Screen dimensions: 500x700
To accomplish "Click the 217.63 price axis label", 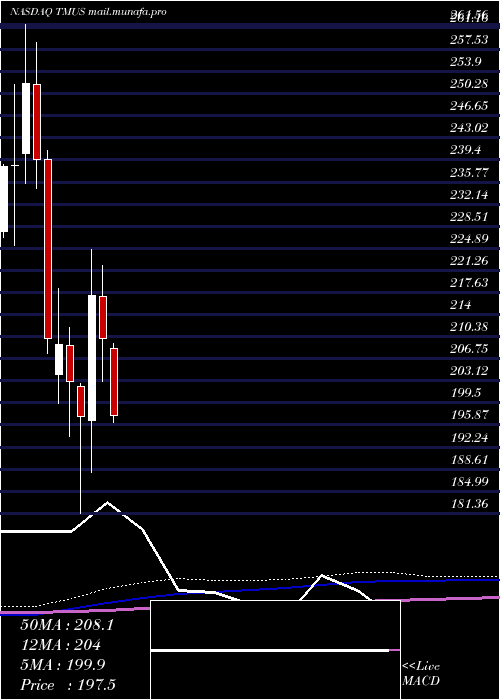I will 469,283.
